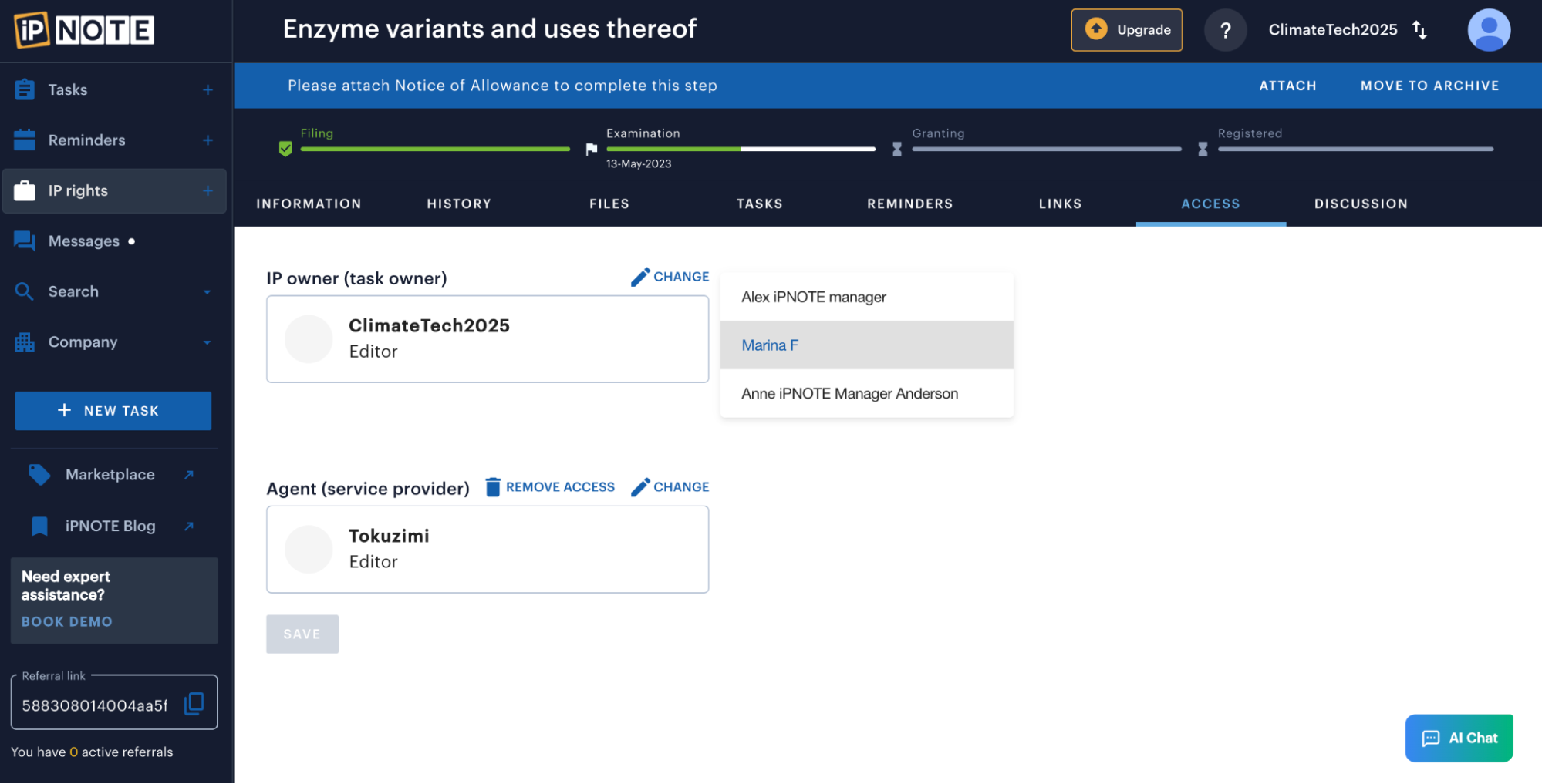This screenshot has height=784, width=1542.
Task: Open the AI Chat button
Action: (x=1459, y=739)
